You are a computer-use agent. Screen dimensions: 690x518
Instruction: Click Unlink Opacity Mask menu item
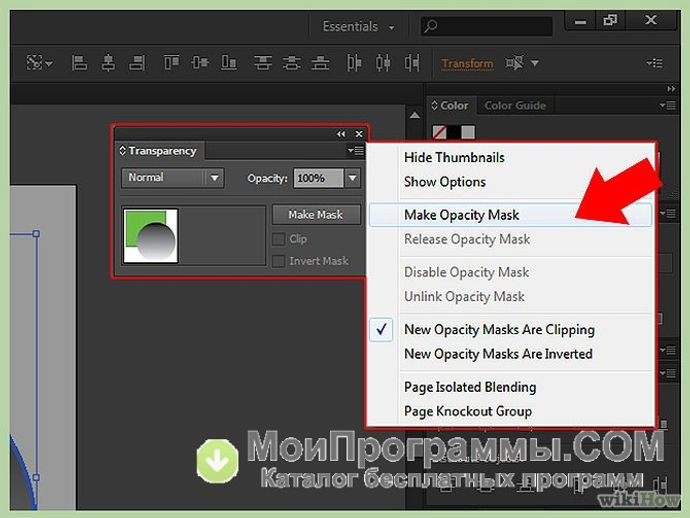click(x=464, y=296)
